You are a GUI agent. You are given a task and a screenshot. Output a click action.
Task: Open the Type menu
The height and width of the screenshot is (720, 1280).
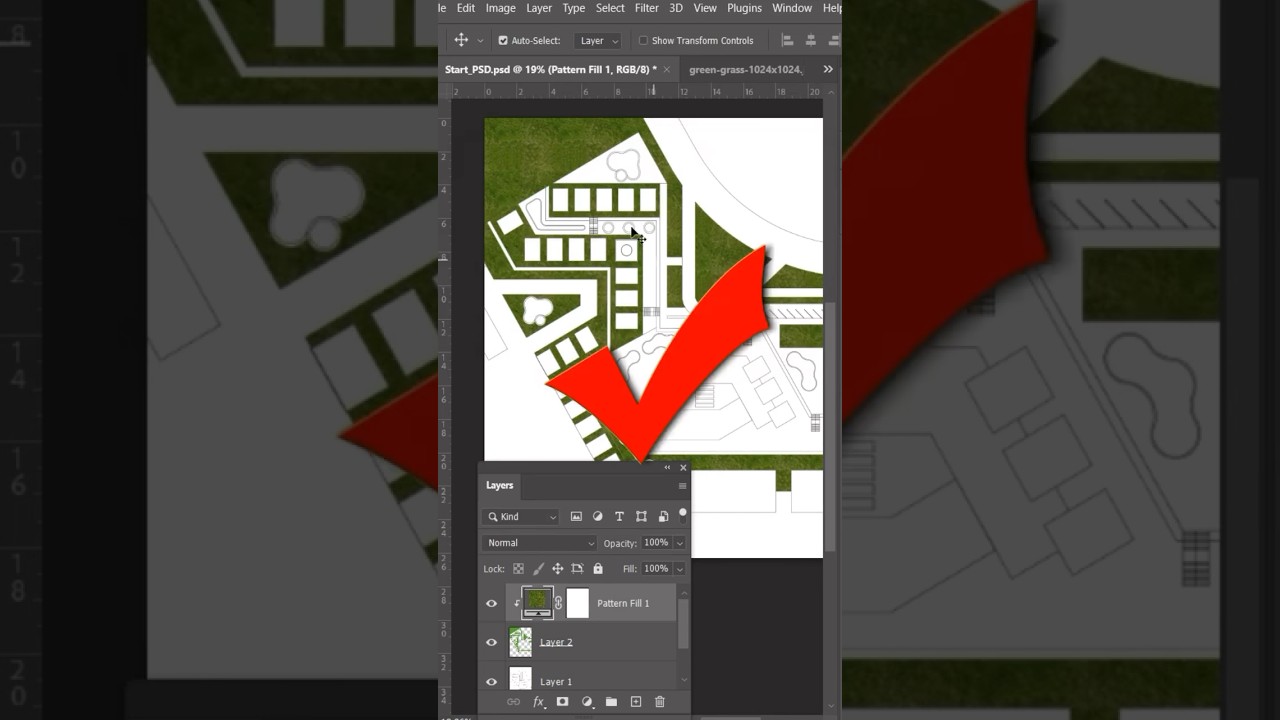point(574,8)
